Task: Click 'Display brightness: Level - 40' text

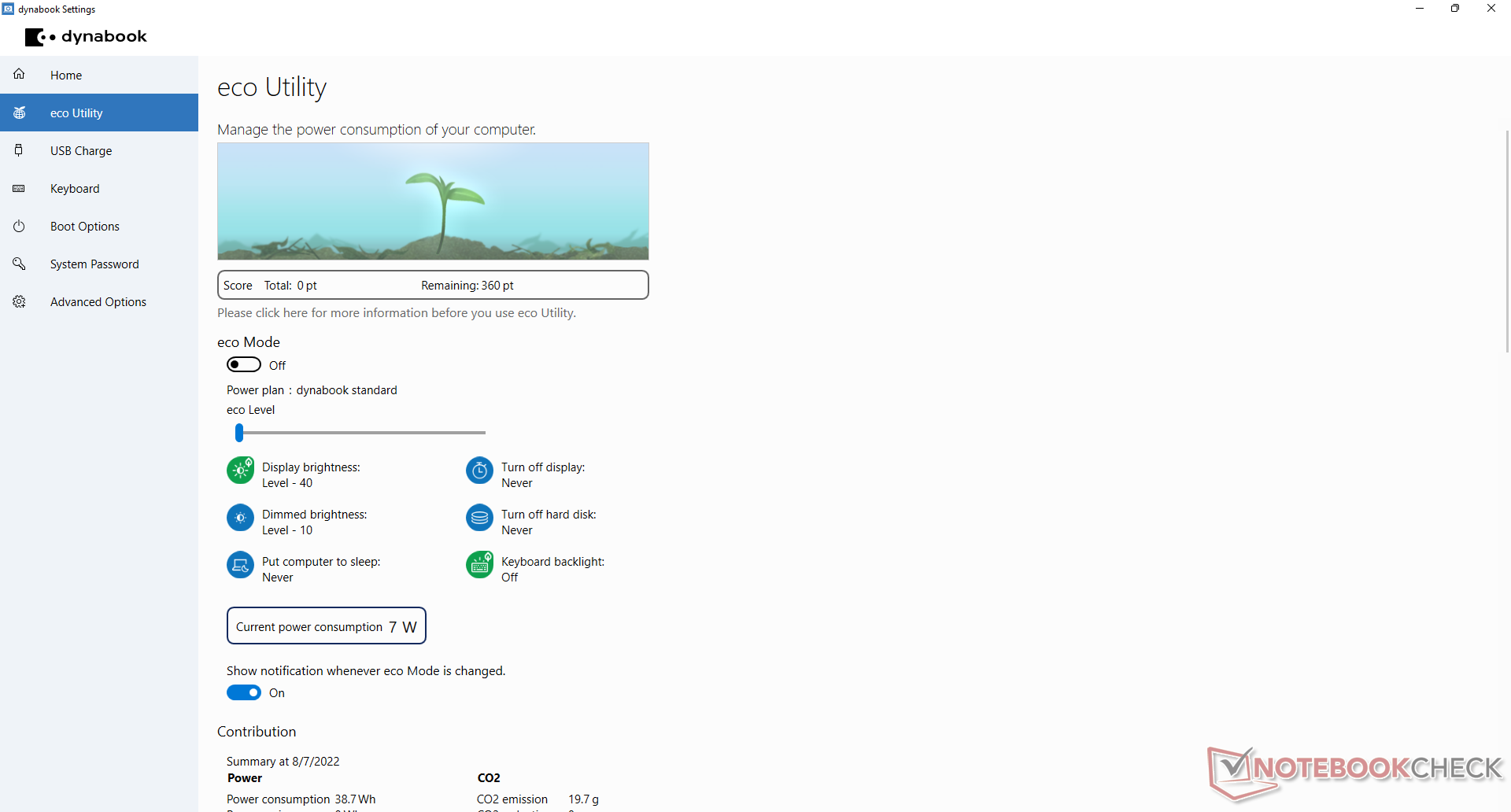Action: click(x=311, y=475)
